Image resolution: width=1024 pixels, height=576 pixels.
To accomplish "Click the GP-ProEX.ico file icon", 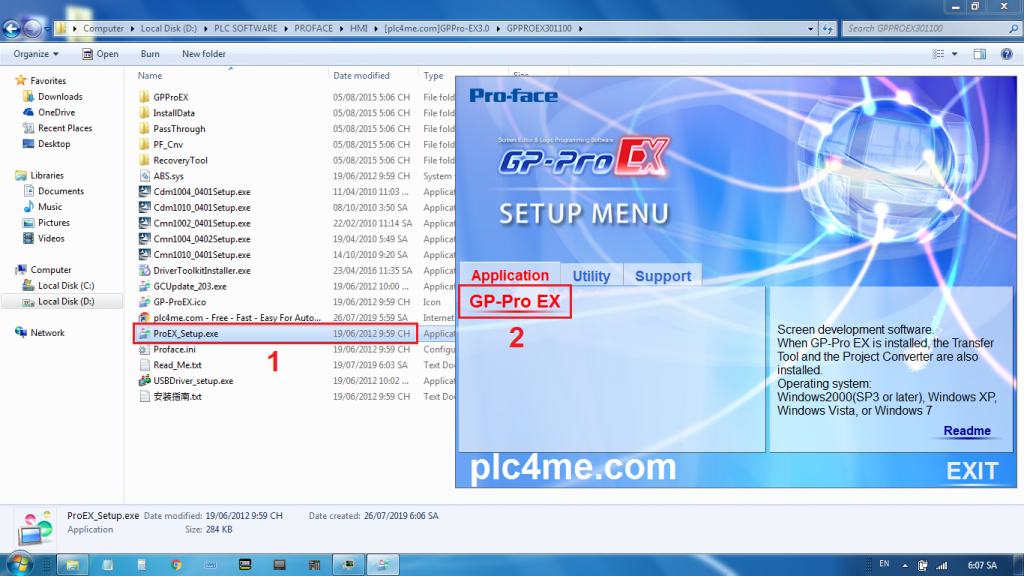I will click(144, 302).
